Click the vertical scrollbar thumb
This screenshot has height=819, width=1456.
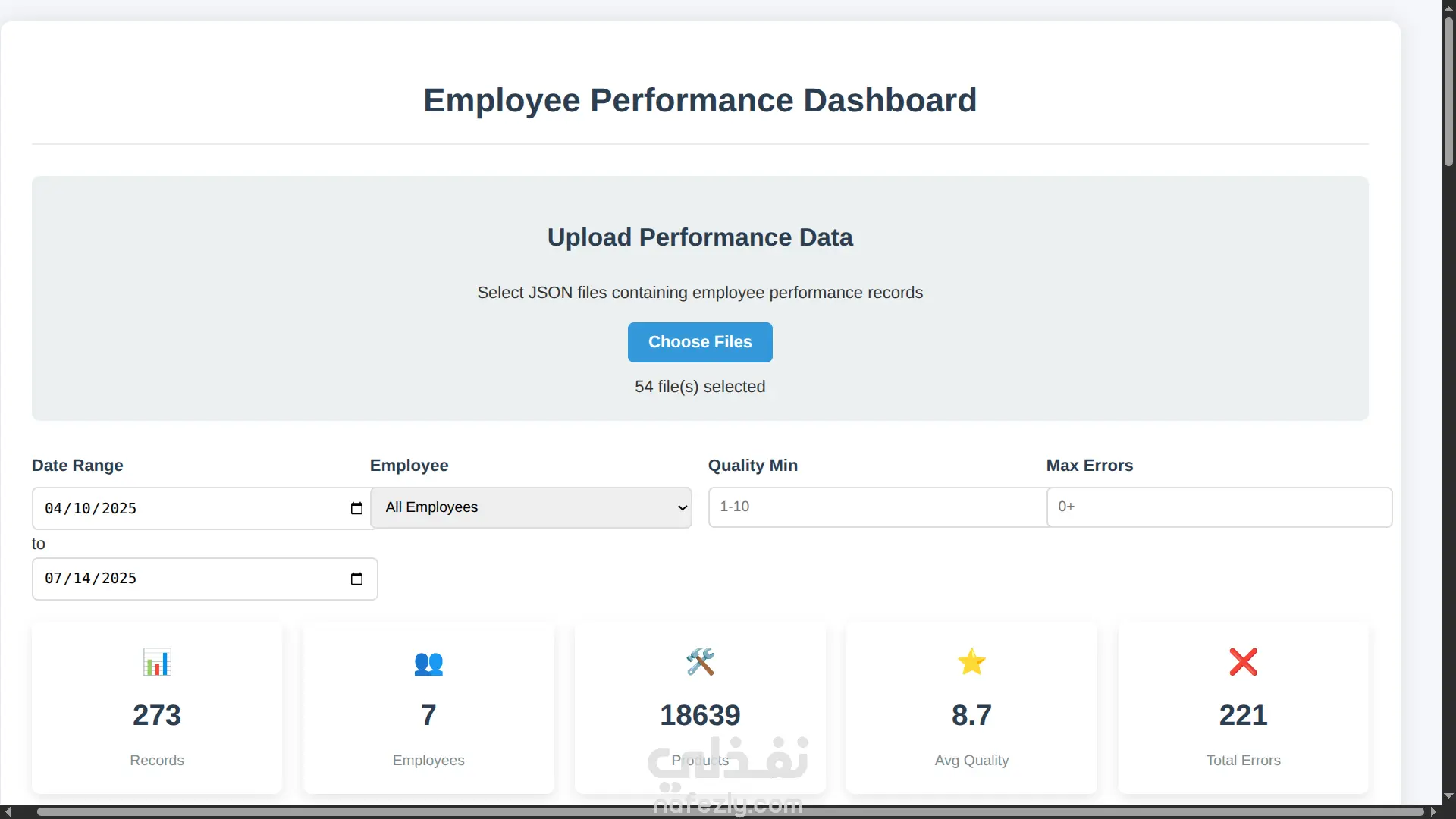tap(1448, 91)
